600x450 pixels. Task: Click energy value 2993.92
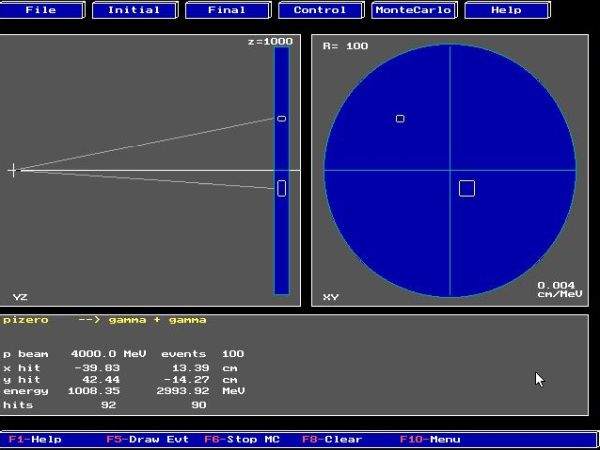pos(183,391)
